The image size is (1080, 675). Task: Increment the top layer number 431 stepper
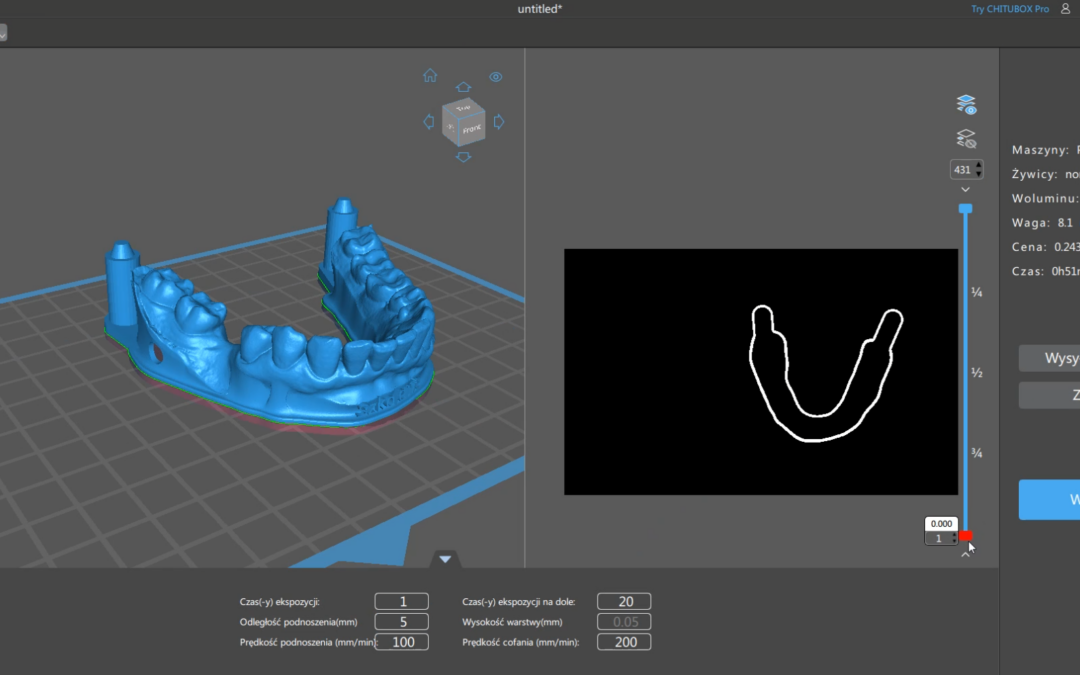(977, 166)
